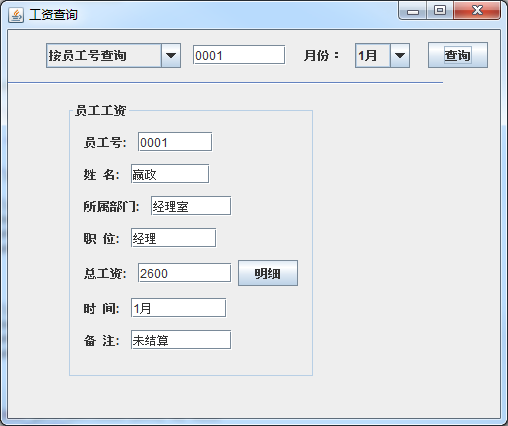Click the 明细 button
Image resolution: width=508 pixels, height=426 pixels.
point(268,273)
